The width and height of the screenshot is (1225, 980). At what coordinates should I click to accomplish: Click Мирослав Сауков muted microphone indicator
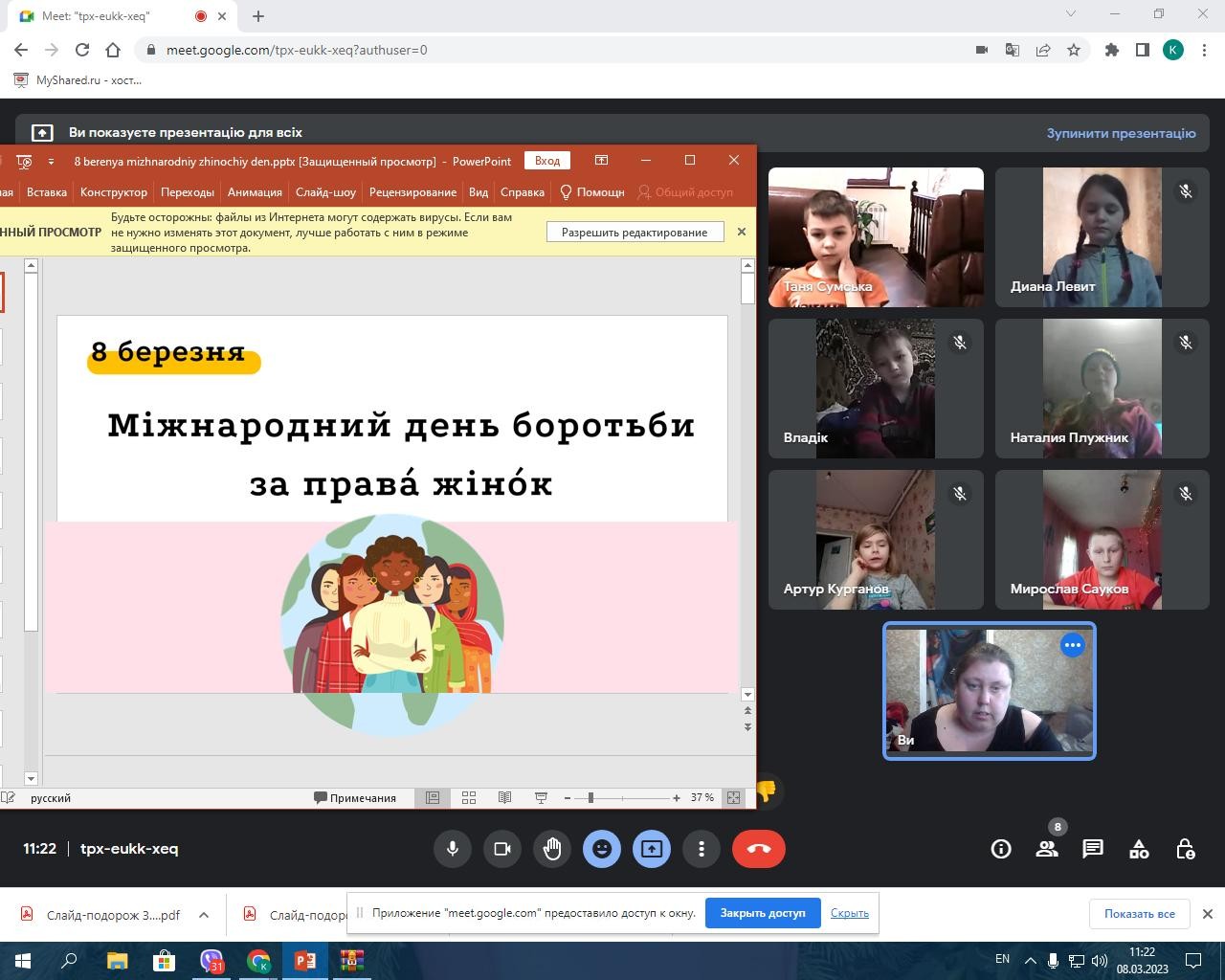point(1186,494)
